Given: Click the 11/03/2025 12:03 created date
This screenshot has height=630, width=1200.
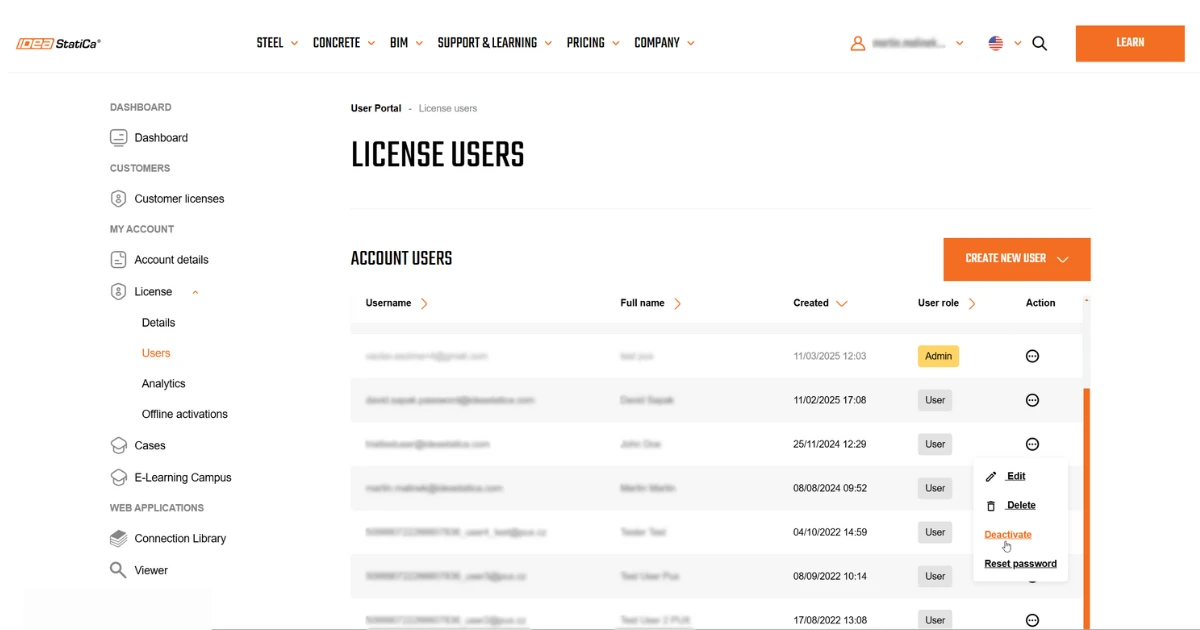Looking at the screenshot, I should tap(829, 356).
